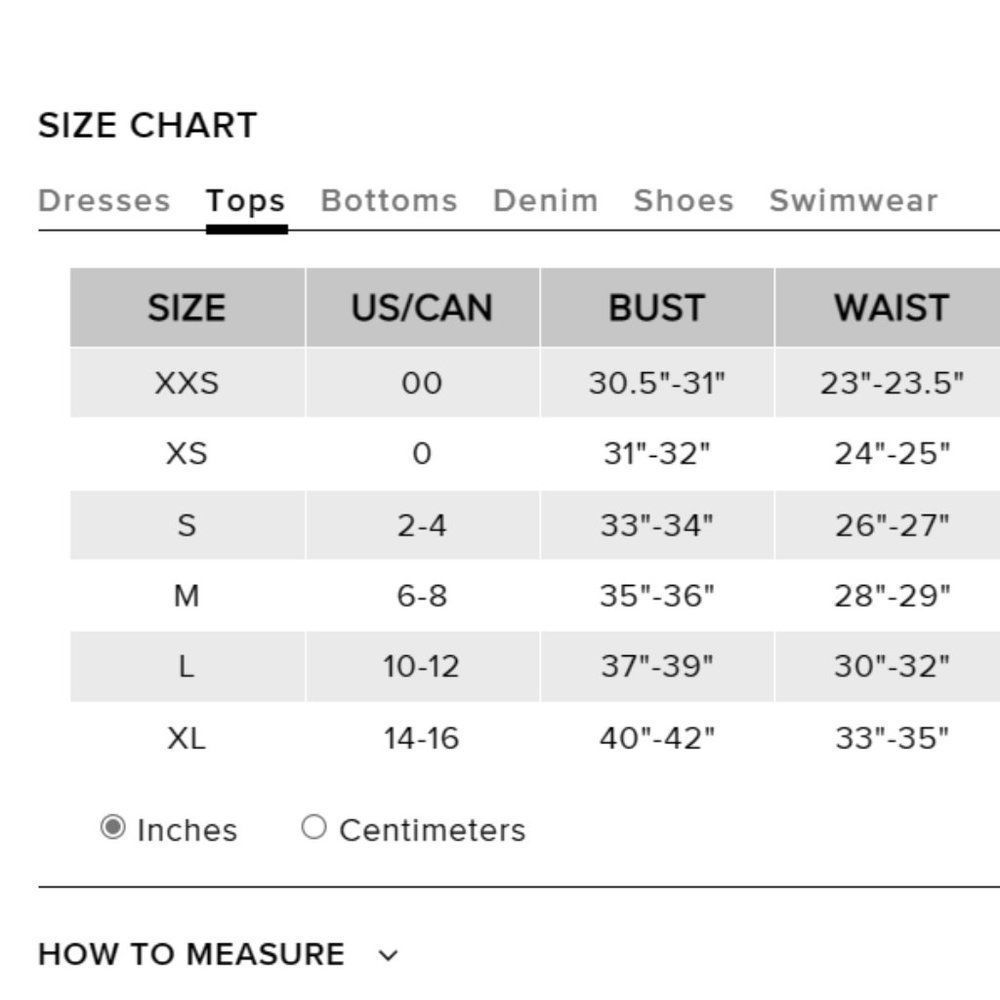
Task: Select the XL row of the chart
Action: [190, 738]
